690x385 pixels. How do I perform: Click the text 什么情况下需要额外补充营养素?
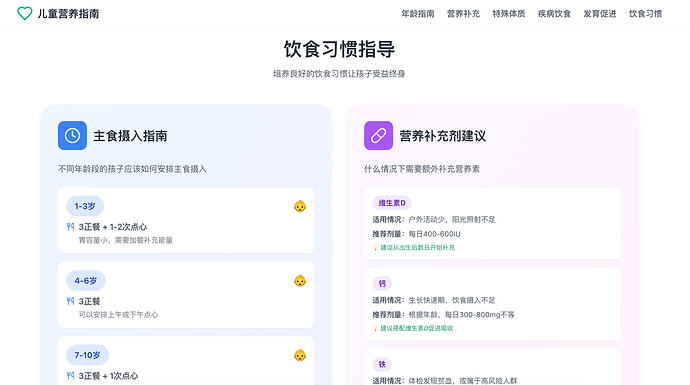[x=422, y=169]
